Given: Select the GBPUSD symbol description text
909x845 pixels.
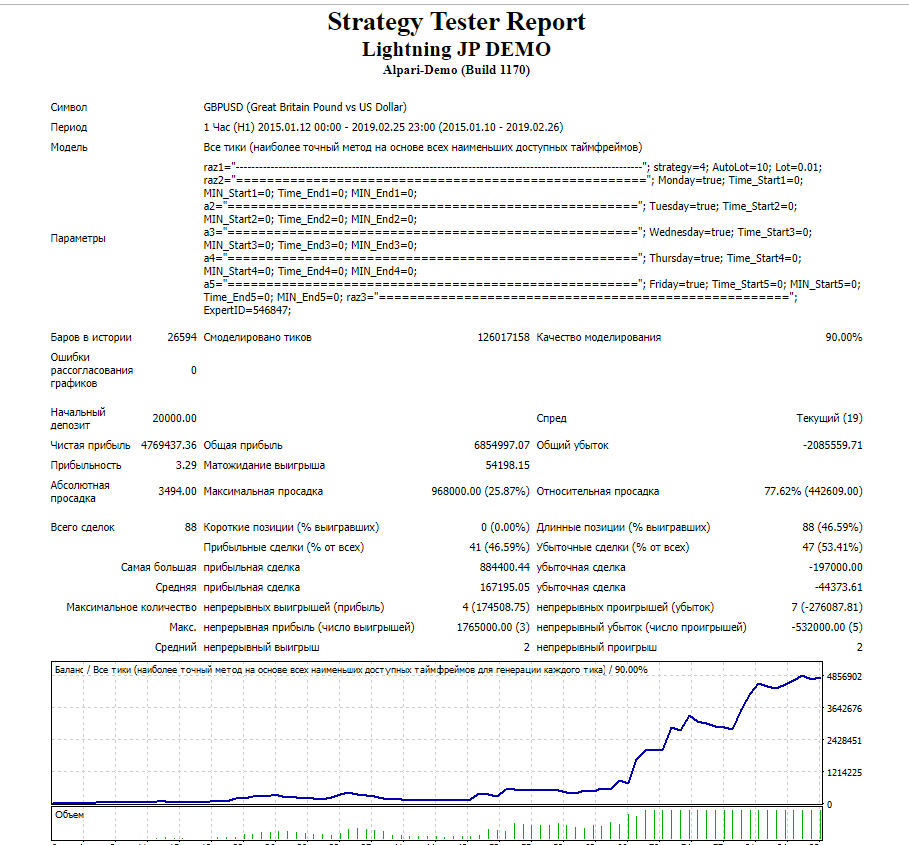Looking at the screenshot, I should [305, 107].
